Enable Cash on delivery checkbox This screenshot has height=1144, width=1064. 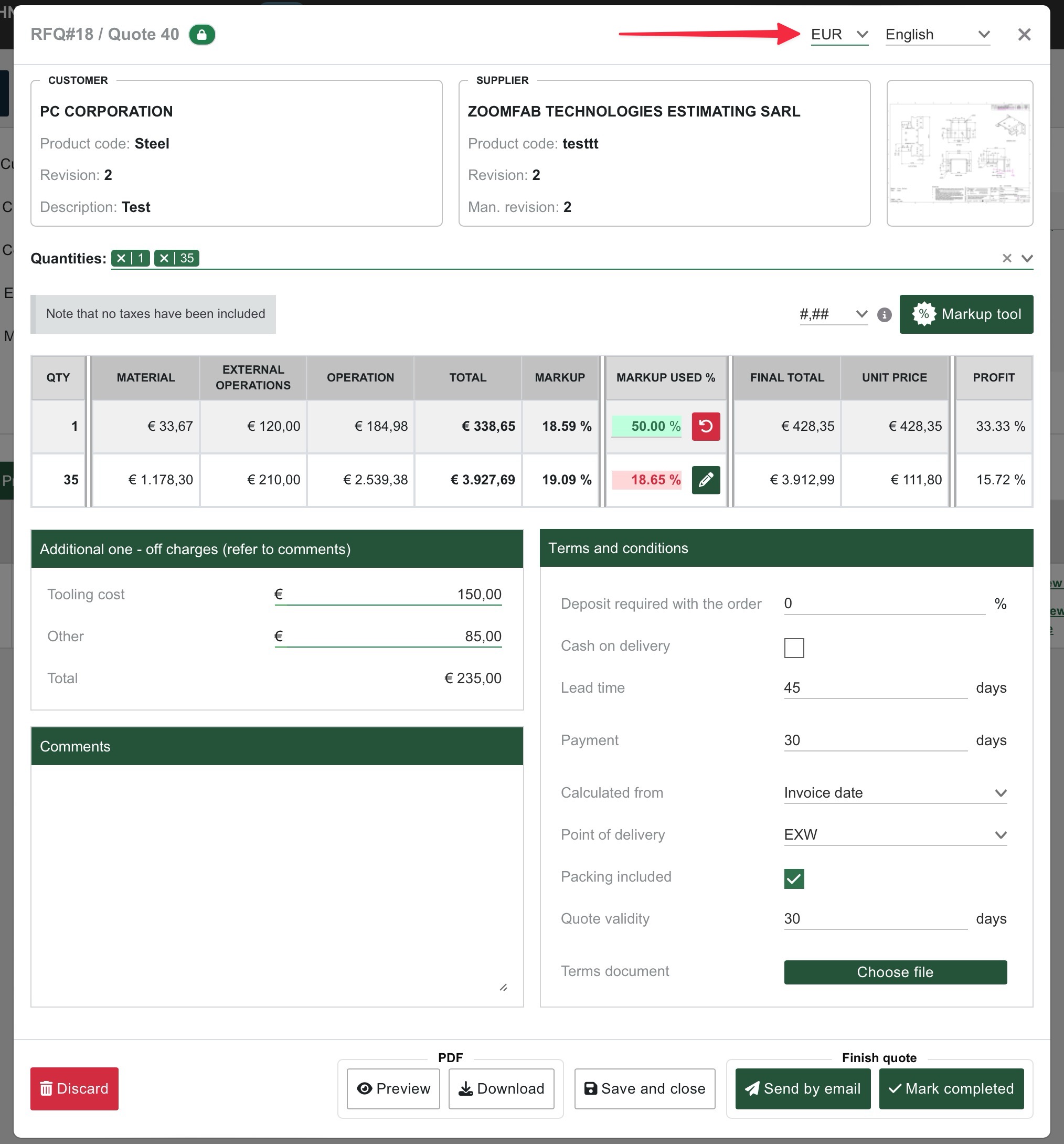793,648
